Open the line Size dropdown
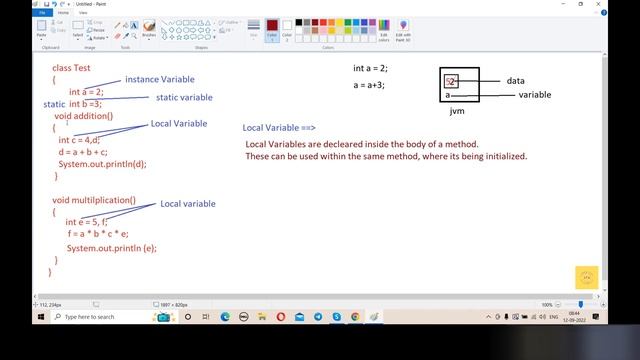 (x=253, y=30)
